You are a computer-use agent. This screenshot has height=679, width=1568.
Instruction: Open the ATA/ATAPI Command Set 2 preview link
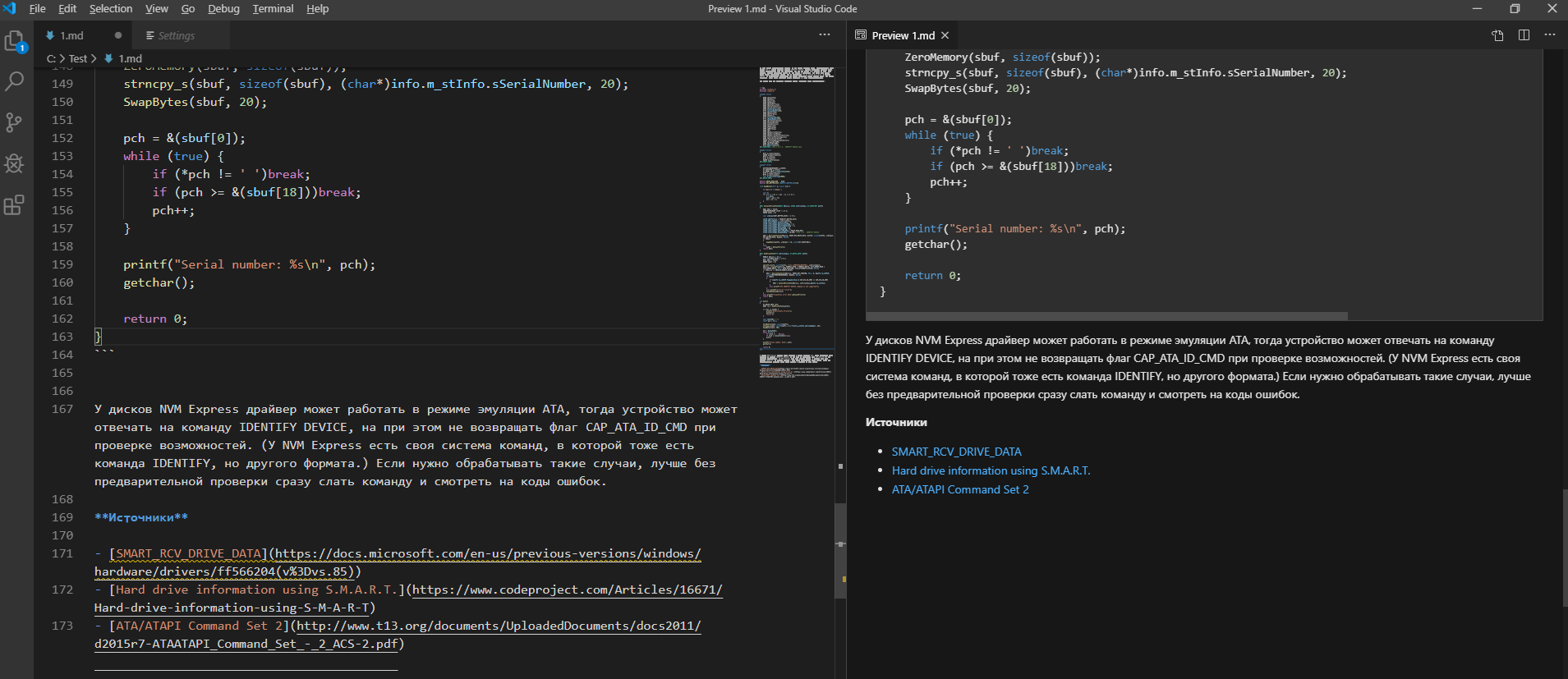click(960, 489)
